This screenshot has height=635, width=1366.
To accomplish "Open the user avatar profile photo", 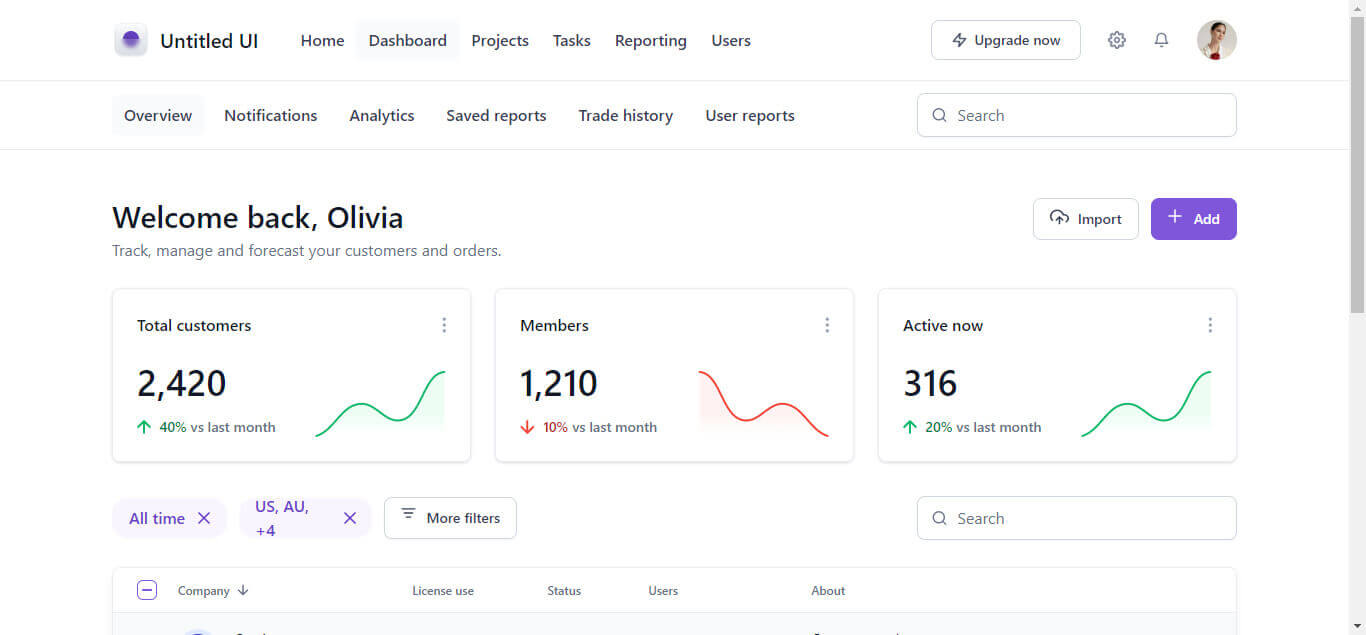I will (1217, 40).
